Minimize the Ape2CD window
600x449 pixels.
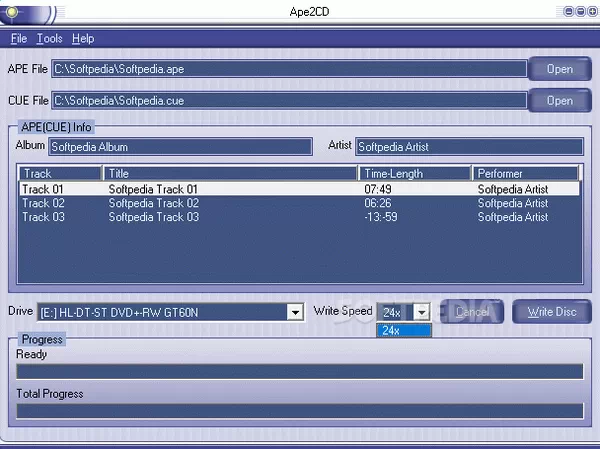click(568, 11)
